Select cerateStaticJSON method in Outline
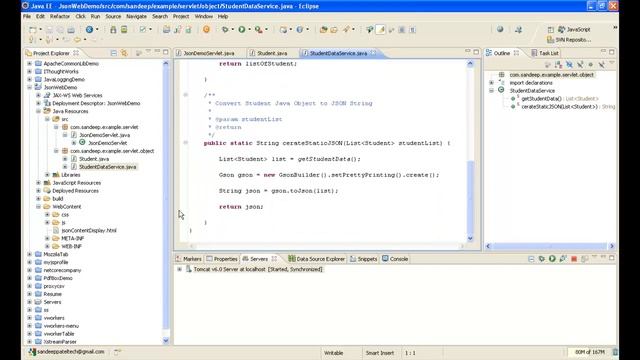 [568, 107]
